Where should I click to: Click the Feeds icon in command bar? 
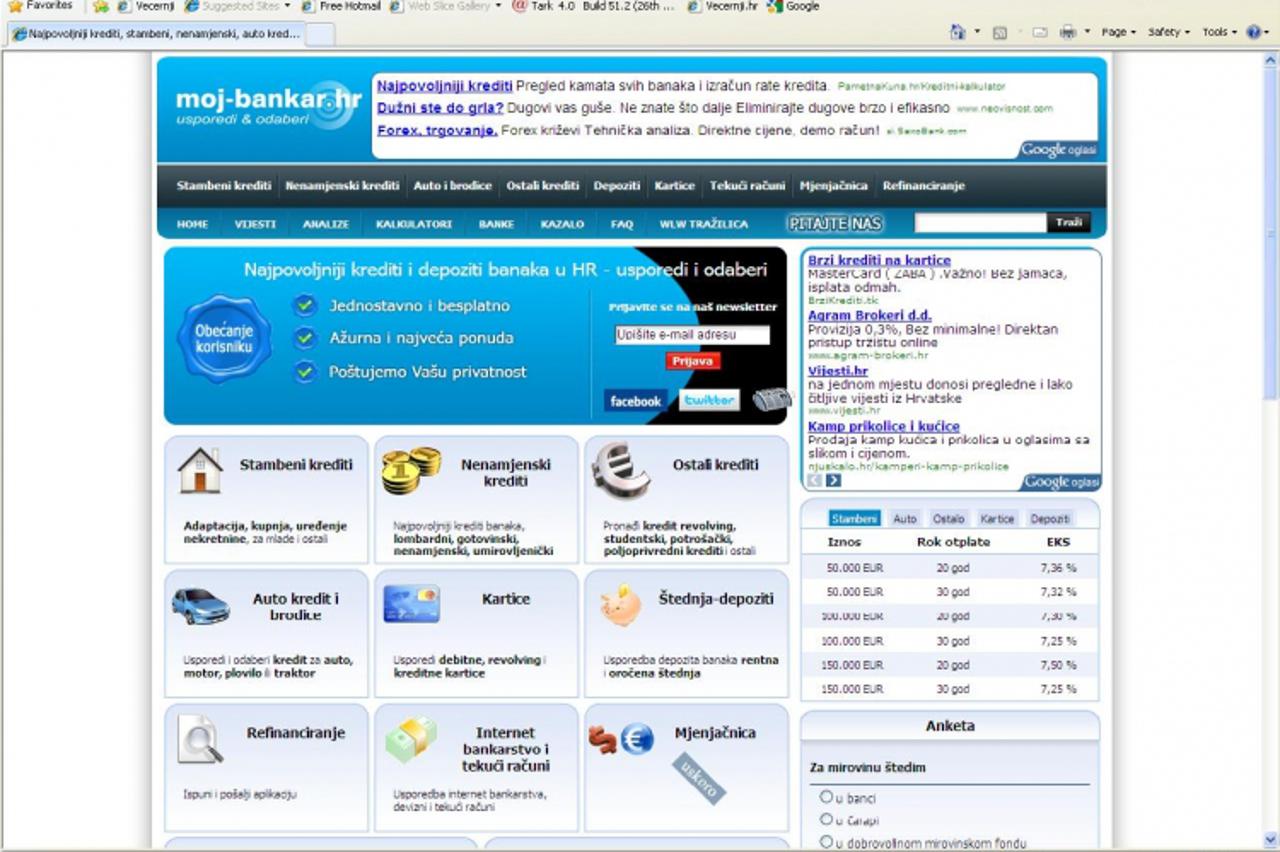click(999, 32)
